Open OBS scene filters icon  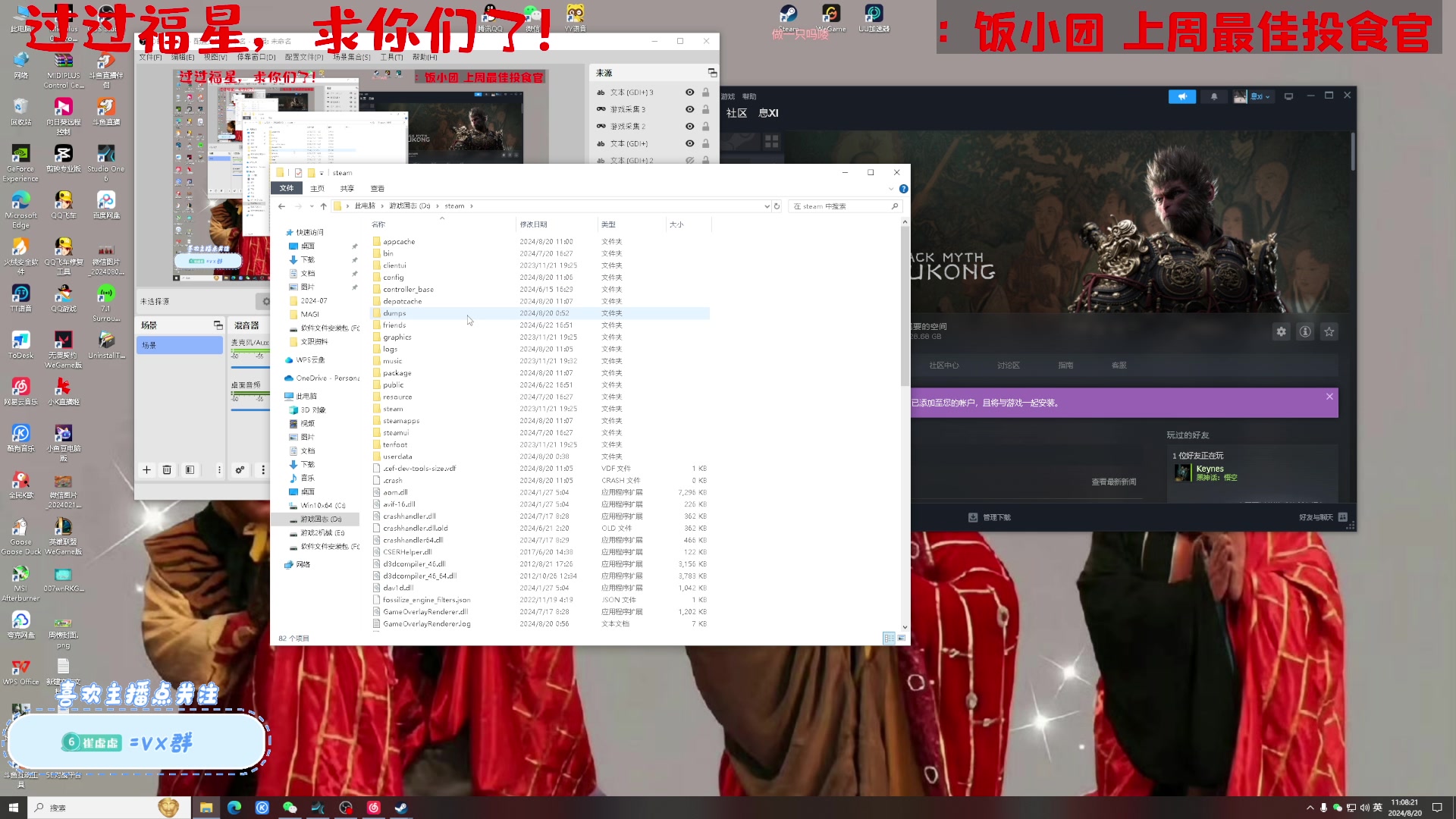[190, 470]
